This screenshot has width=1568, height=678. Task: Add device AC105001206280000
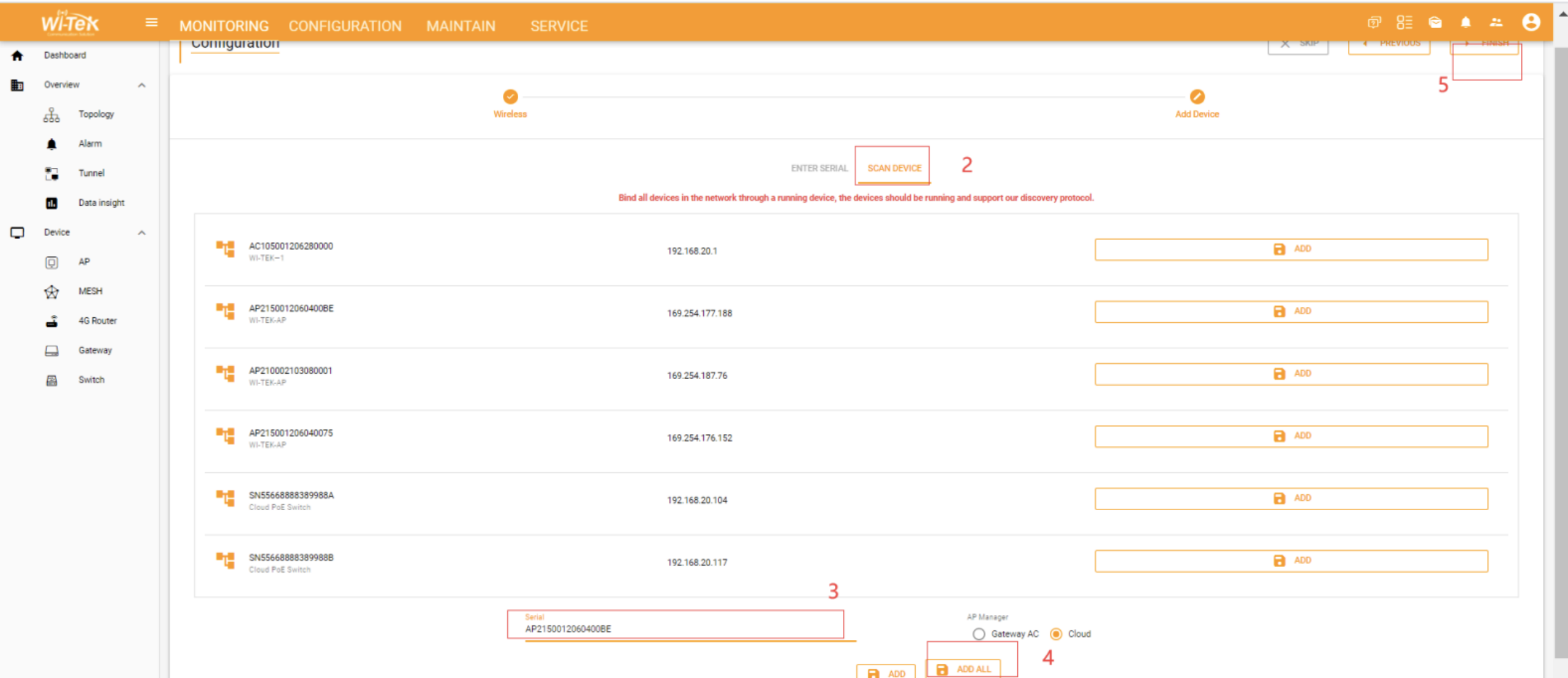point(1291,249)
